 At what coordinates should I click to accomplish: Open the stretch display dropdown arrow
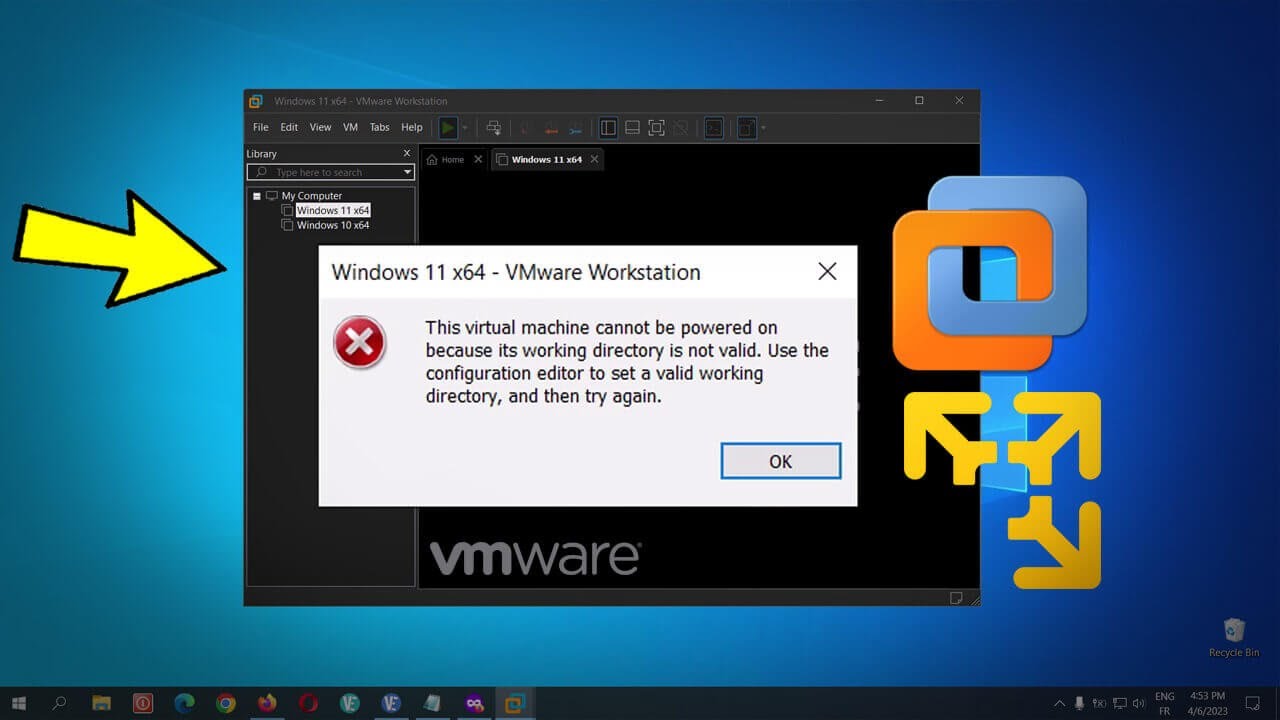pos(763,128)
